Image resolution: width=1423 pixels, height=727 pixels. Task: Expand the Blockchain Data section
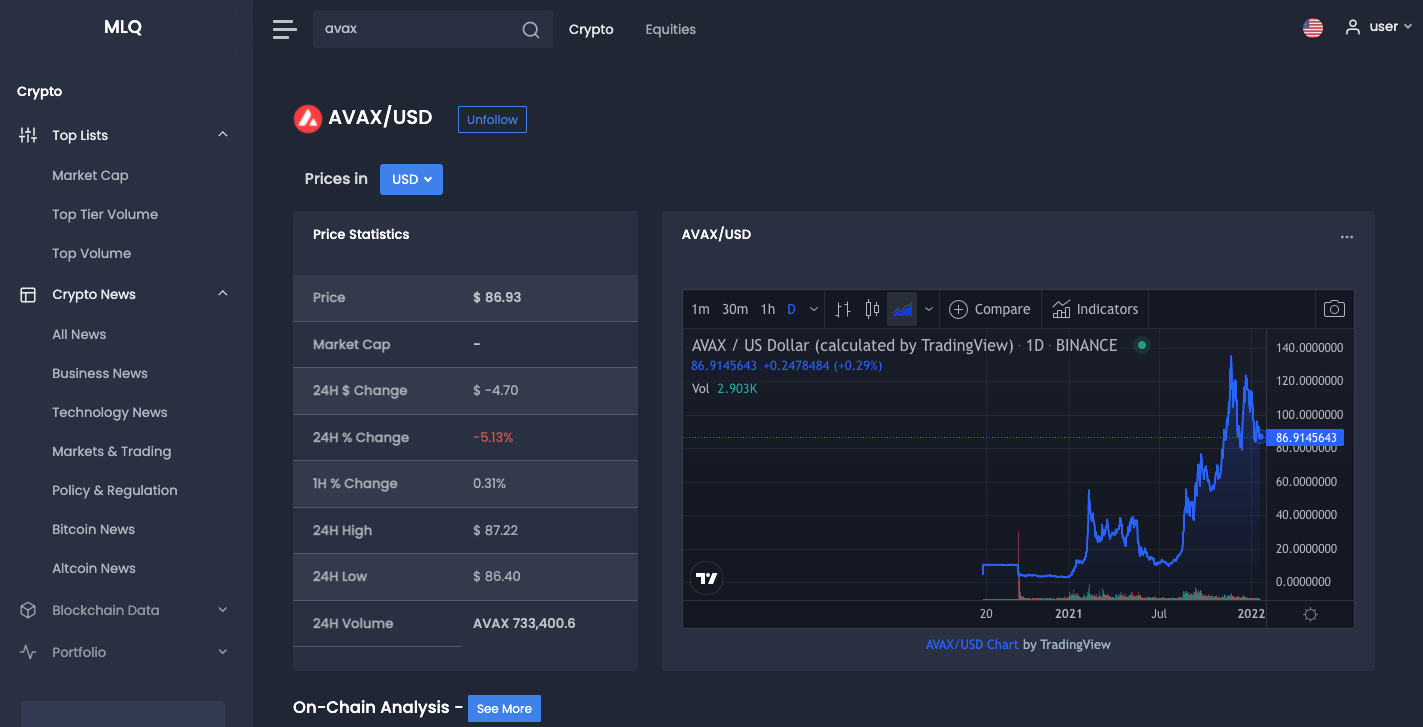[x=223, y=610]
